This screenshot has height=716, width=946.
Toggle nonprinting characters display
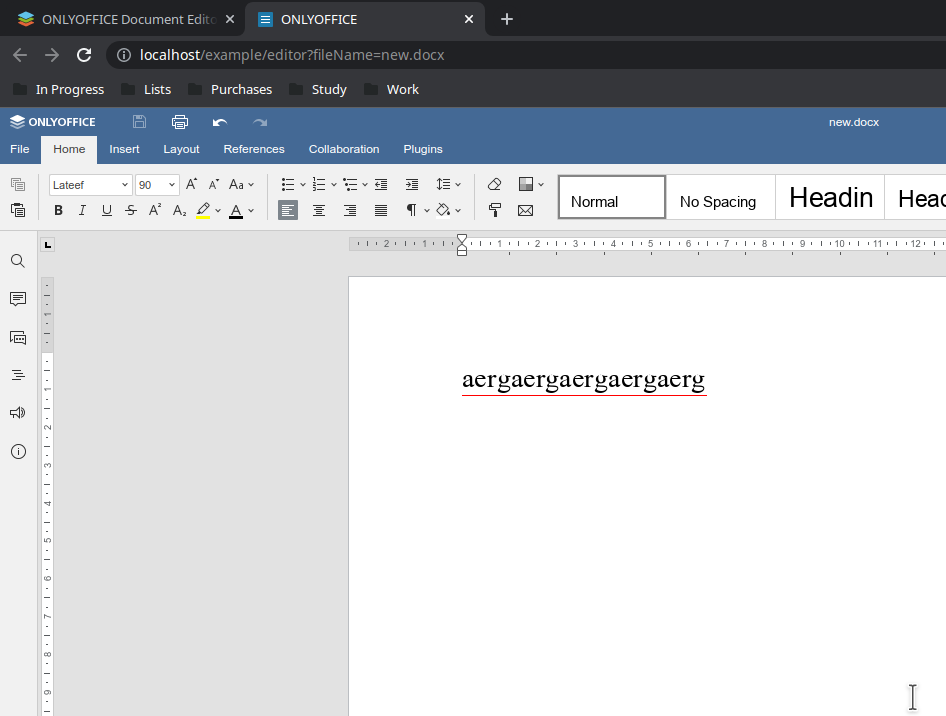tap(411, 210)
